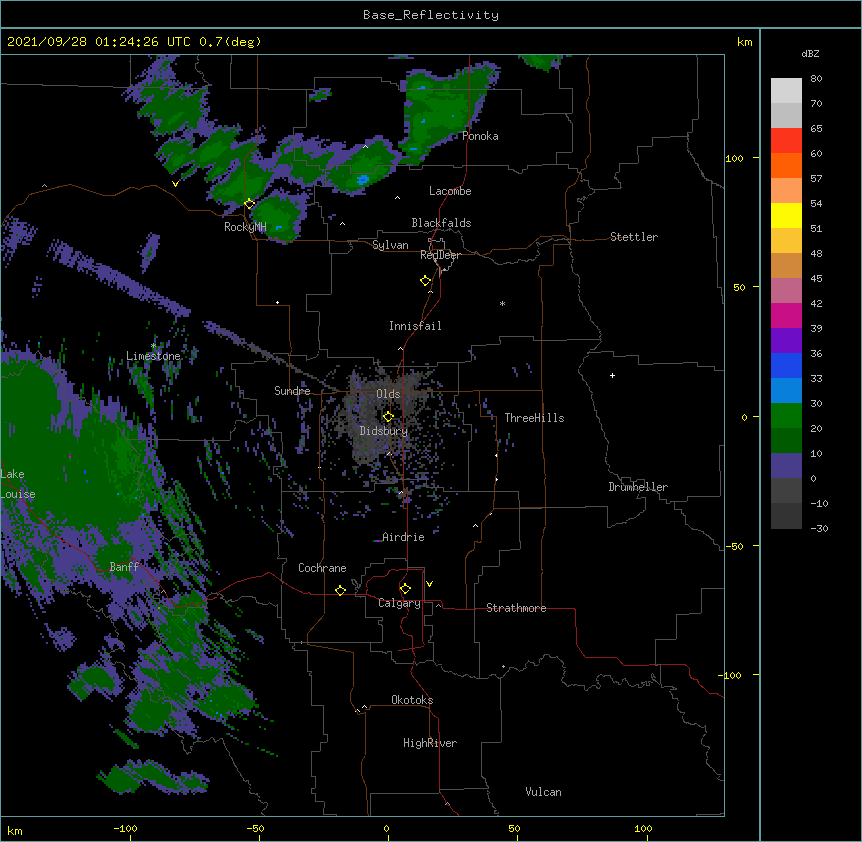
Task: Click the Vulcan town label
Action: tap(543, 792)
